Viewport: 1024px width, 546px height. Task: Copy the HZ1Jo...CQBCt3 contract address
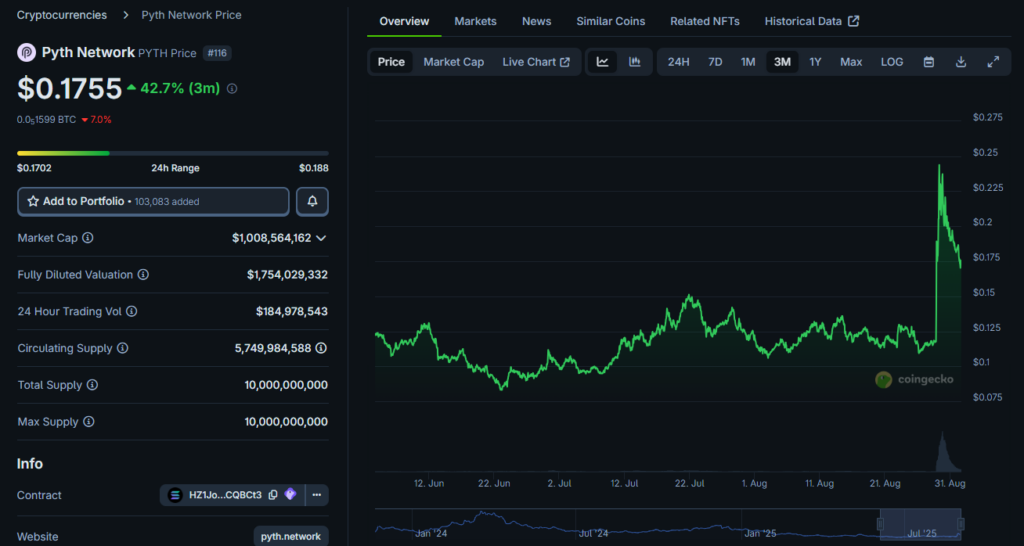[273, 495]
